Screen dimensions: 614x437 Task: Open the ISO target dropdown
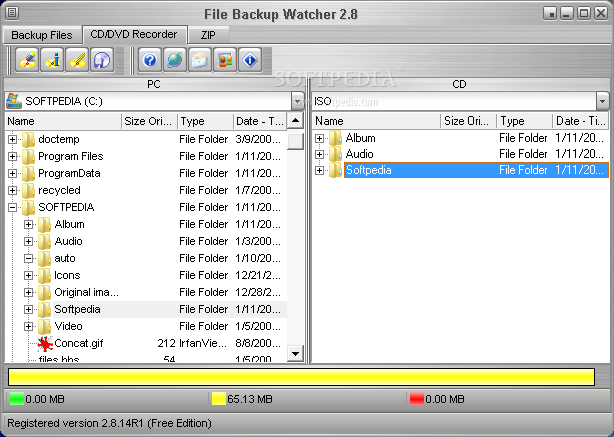603,102
